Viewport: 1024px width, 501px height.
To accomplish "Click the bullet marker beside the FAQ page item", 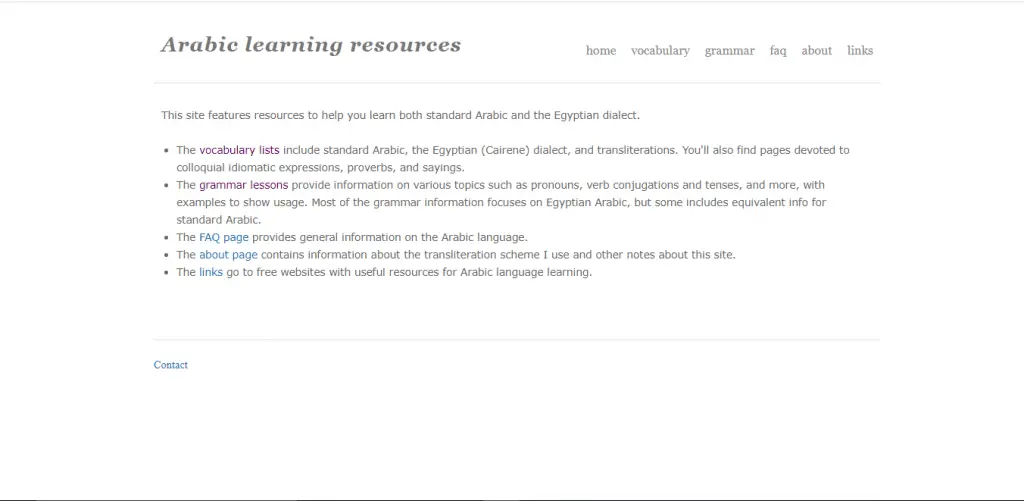I will pos(165,238).
